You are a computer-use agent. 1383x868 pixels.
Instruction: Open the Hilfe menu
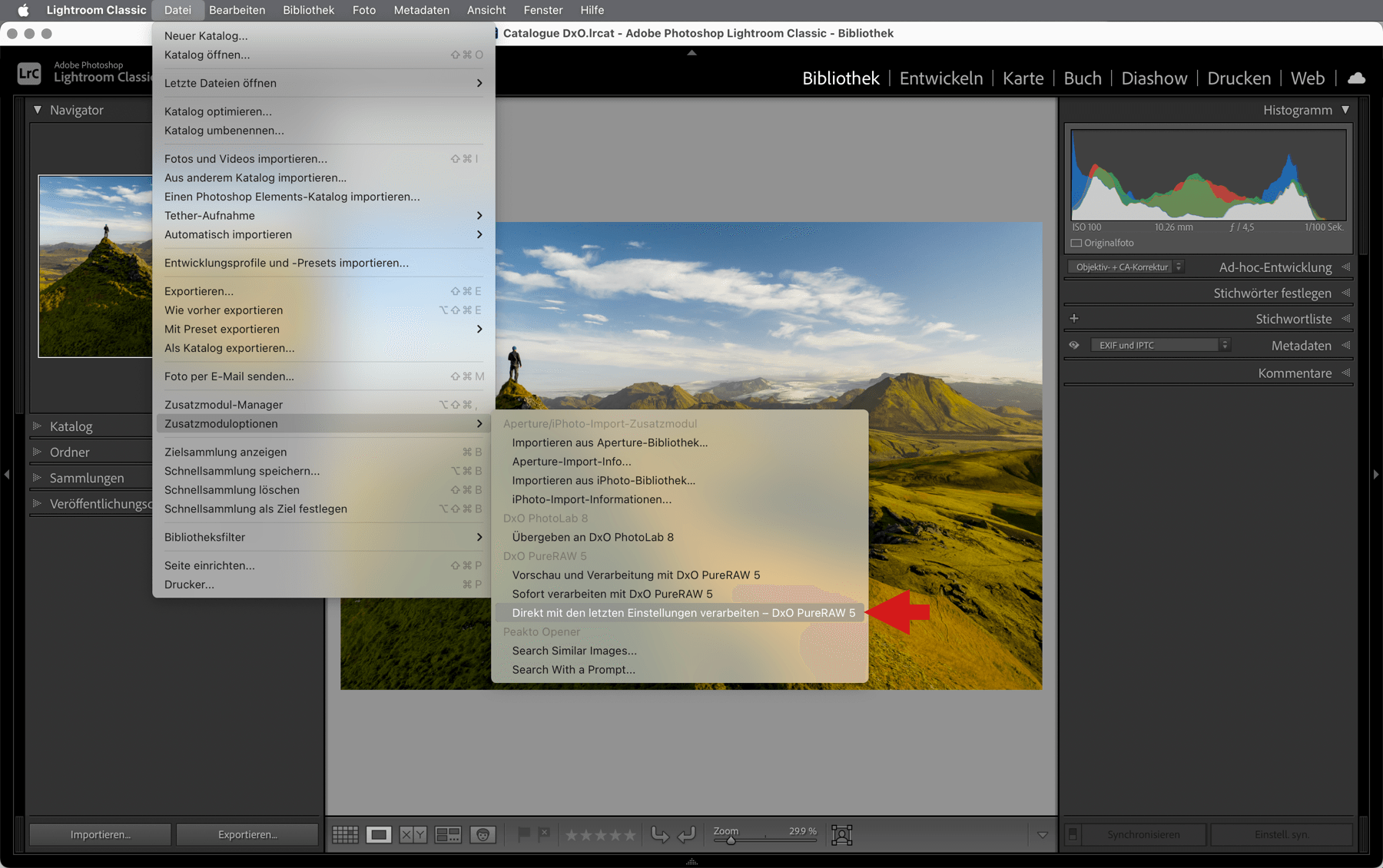(592, 10)
